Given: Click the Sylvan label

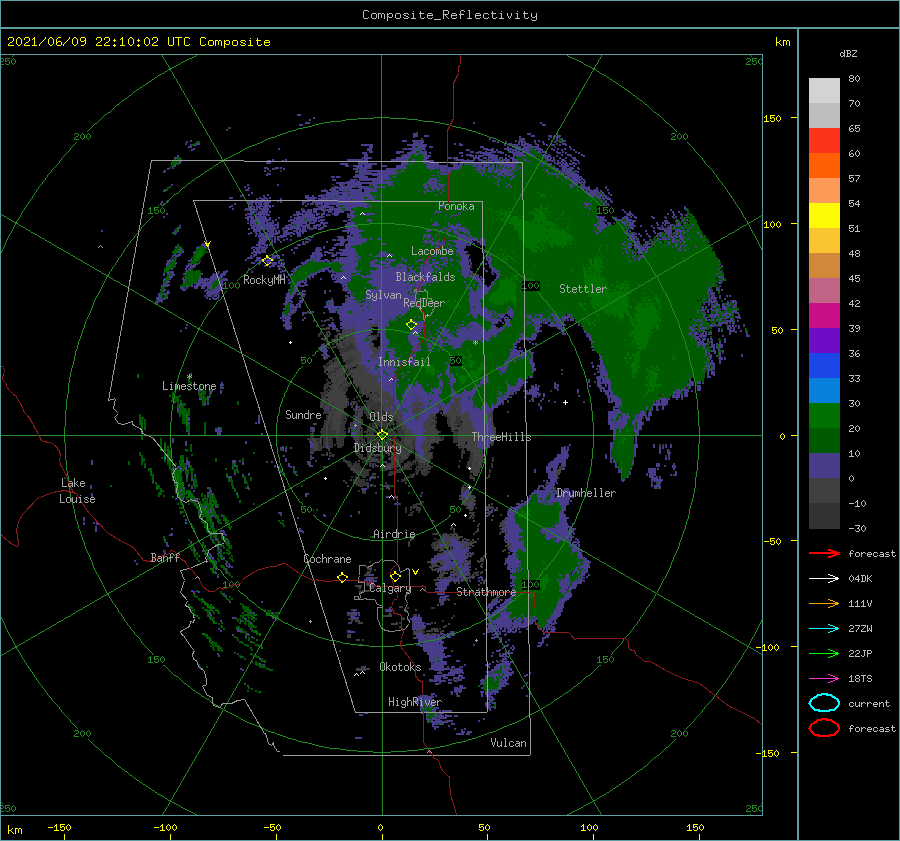Looking at the screenshot, I should 383,295.
